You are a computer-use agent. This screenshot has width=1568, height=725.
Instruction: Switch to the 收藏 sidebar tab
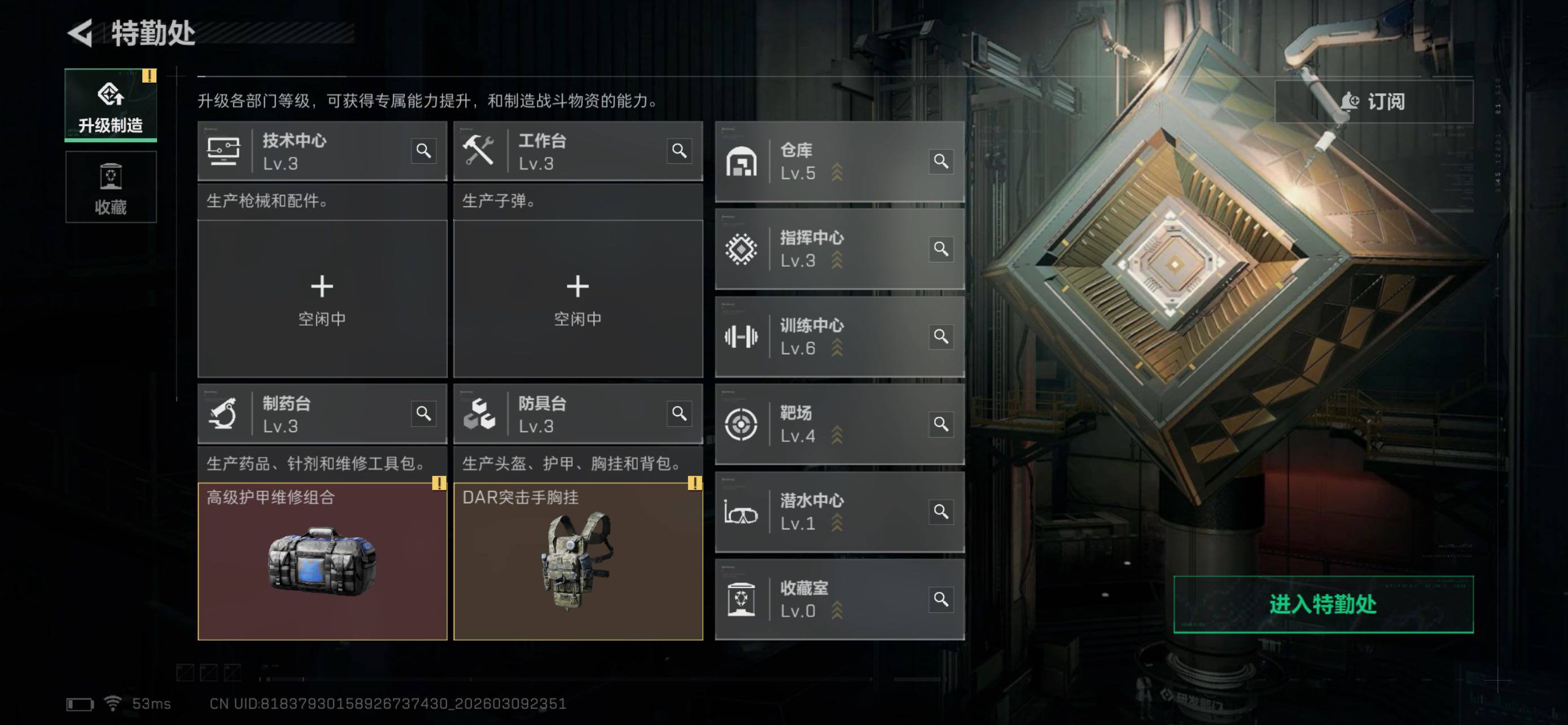[111, 187]
